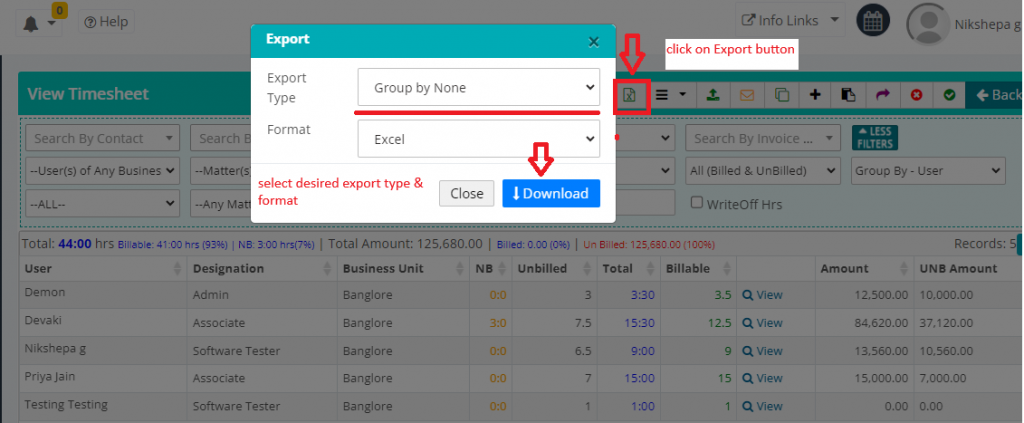Collapse filters with Less Filters button
Viewport: 1024px width, 423px height.
pyautogui.click(x=874, y=138)
